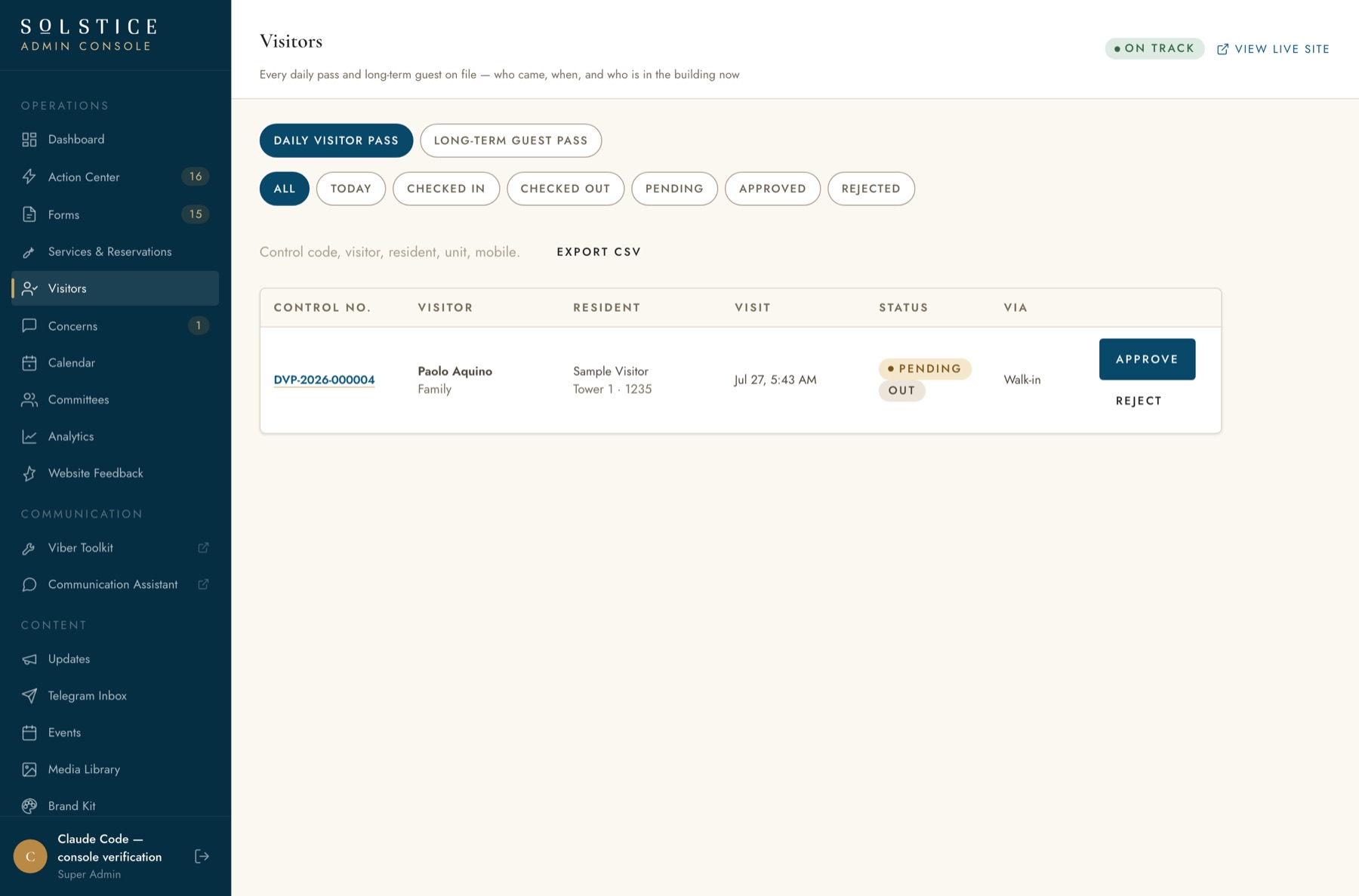Show only Rejected visitors
The image size is (1359, 896).
click(x=871, y=189)
